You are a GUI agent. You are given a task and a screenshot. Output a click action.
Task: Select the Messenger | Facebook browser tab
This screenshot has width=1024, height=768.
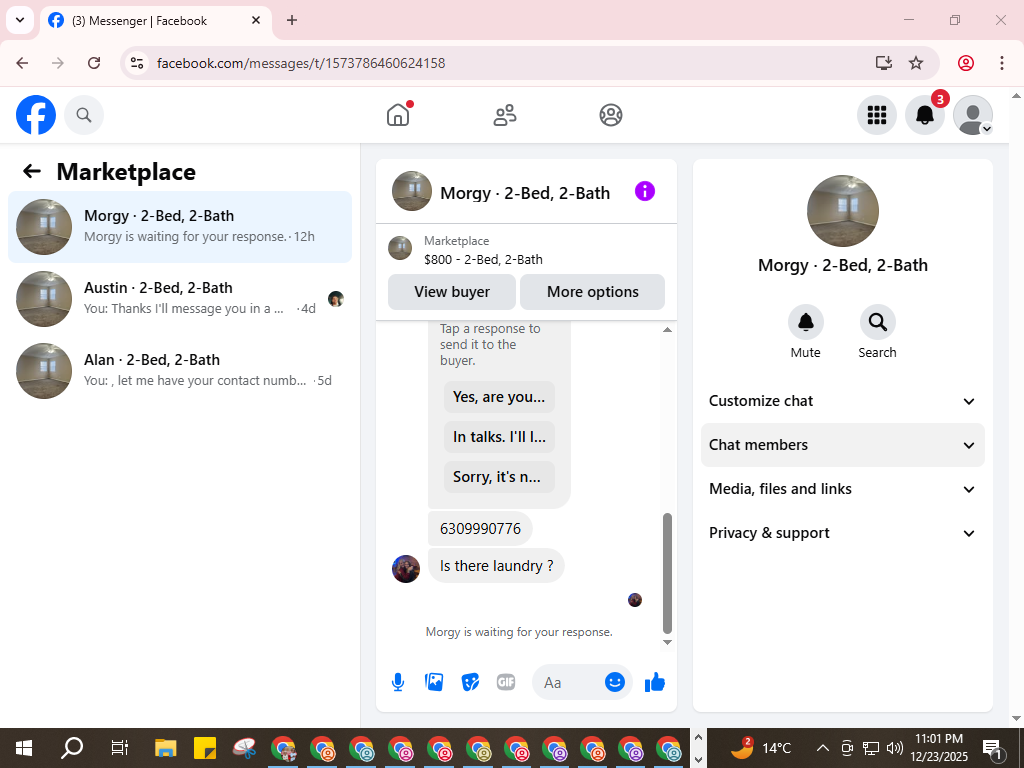[155, 21]
